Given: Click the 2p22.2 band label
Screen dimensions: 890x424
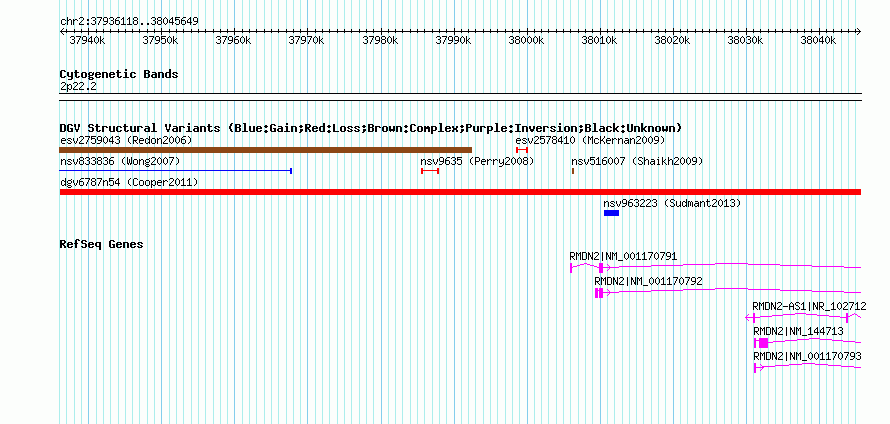Looking at the screenshot, I should 78,87.
